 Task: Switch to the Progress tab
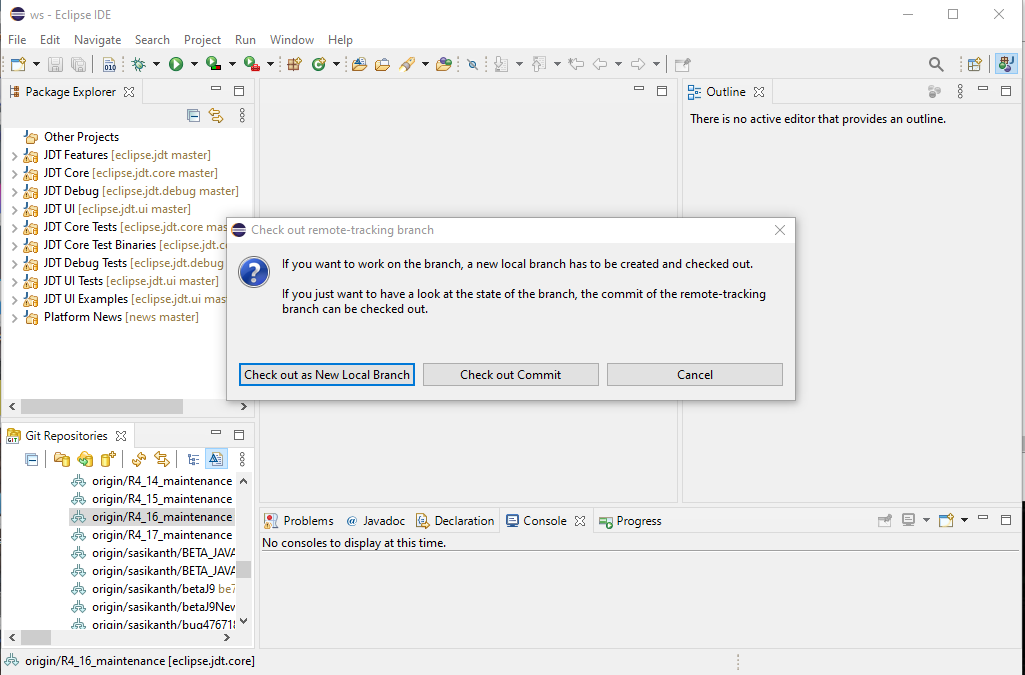pos(630,521)
